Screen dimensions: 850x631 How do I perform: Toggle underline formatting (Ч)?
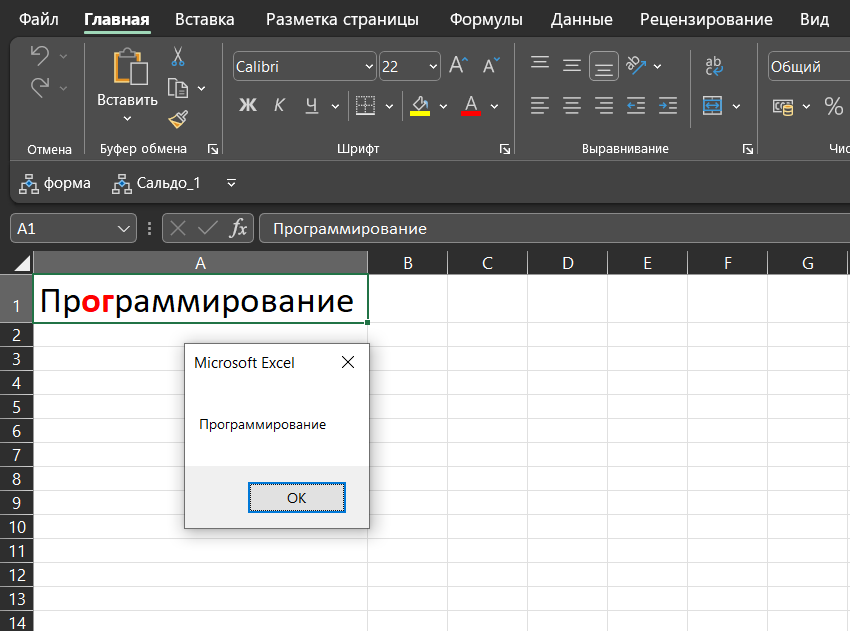(x=312, y=105)
